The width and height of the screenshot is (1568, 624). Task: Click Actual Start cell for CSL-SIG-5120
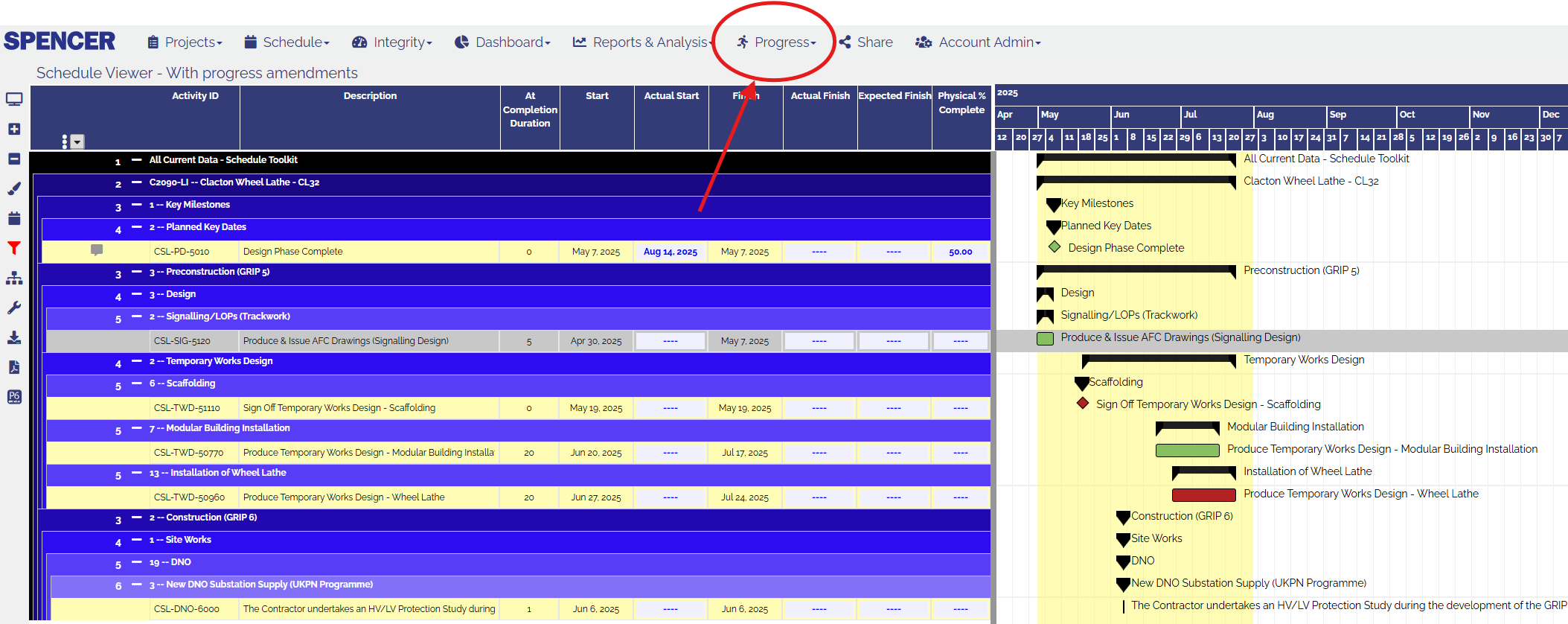coord(671,341)
